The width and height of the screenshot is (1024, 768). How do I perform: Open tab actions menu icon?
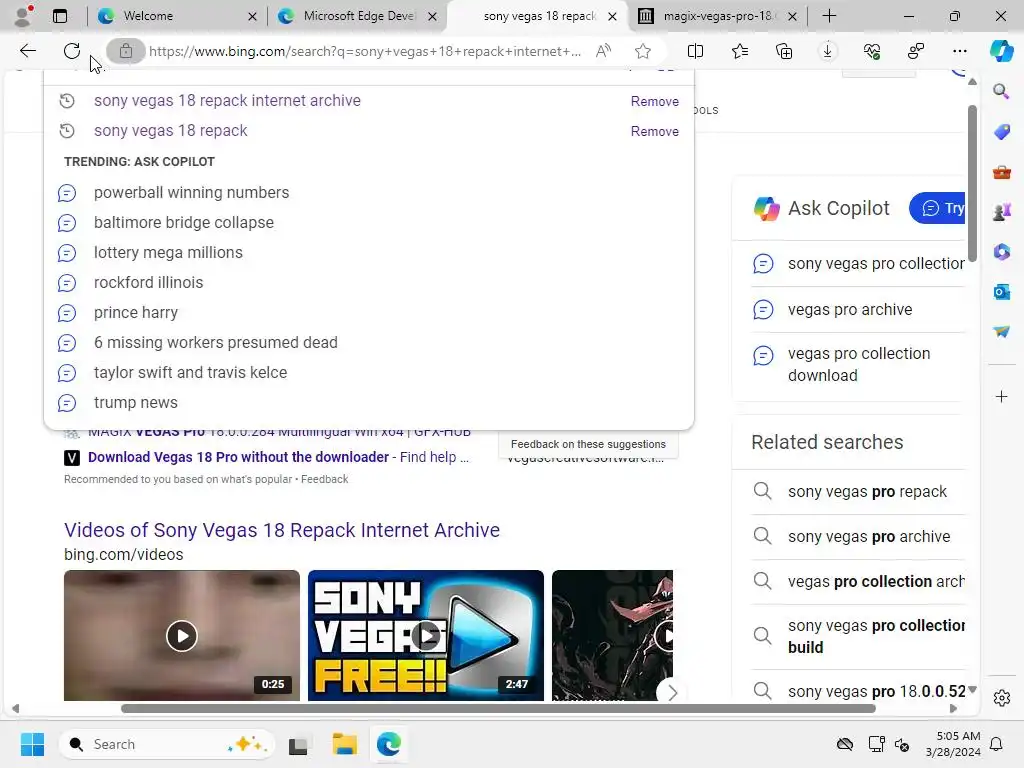[x=60, y=16]
